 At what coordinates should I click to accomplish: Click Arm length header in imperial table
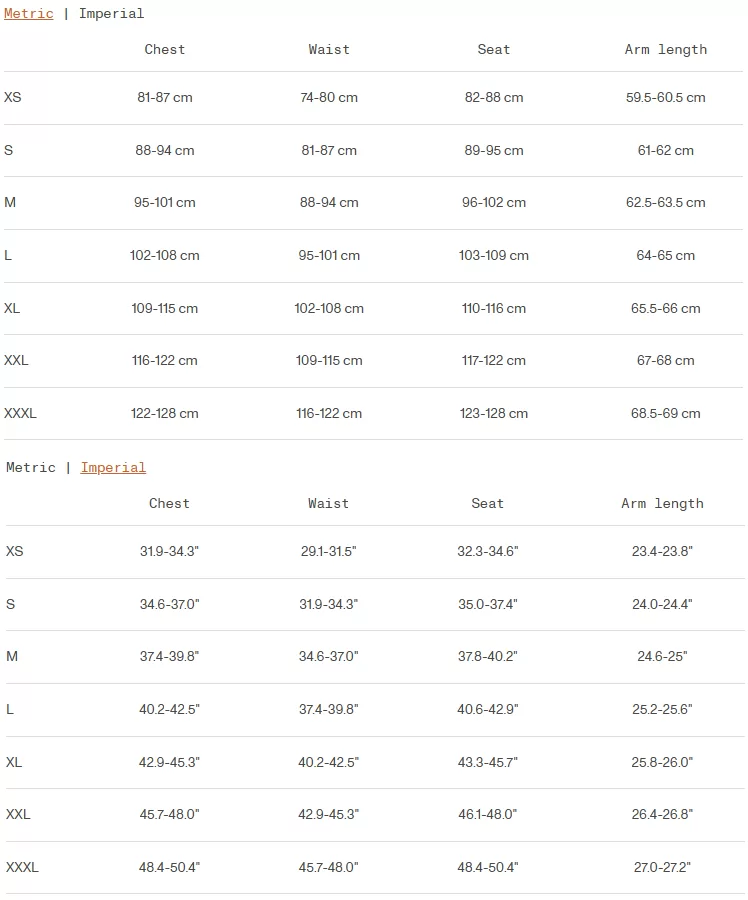pos(662,503)
